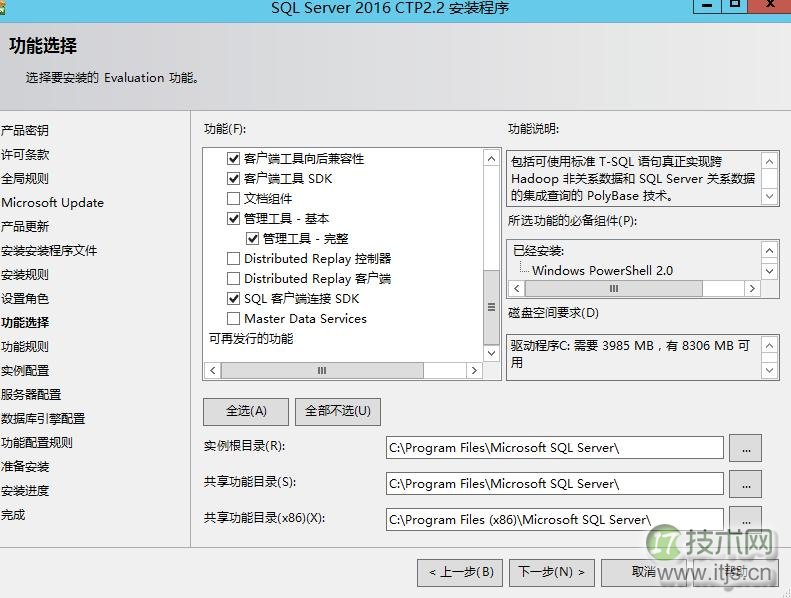The height and width of the screenshot is (598, 791).
Task: Select 设置角色 step in sidebar
Action: tap(25, 299)
